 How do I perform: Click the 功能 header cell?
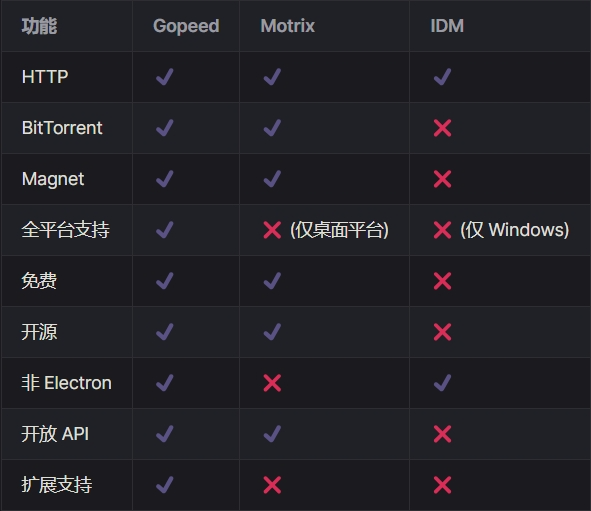(x=39, y=26)
